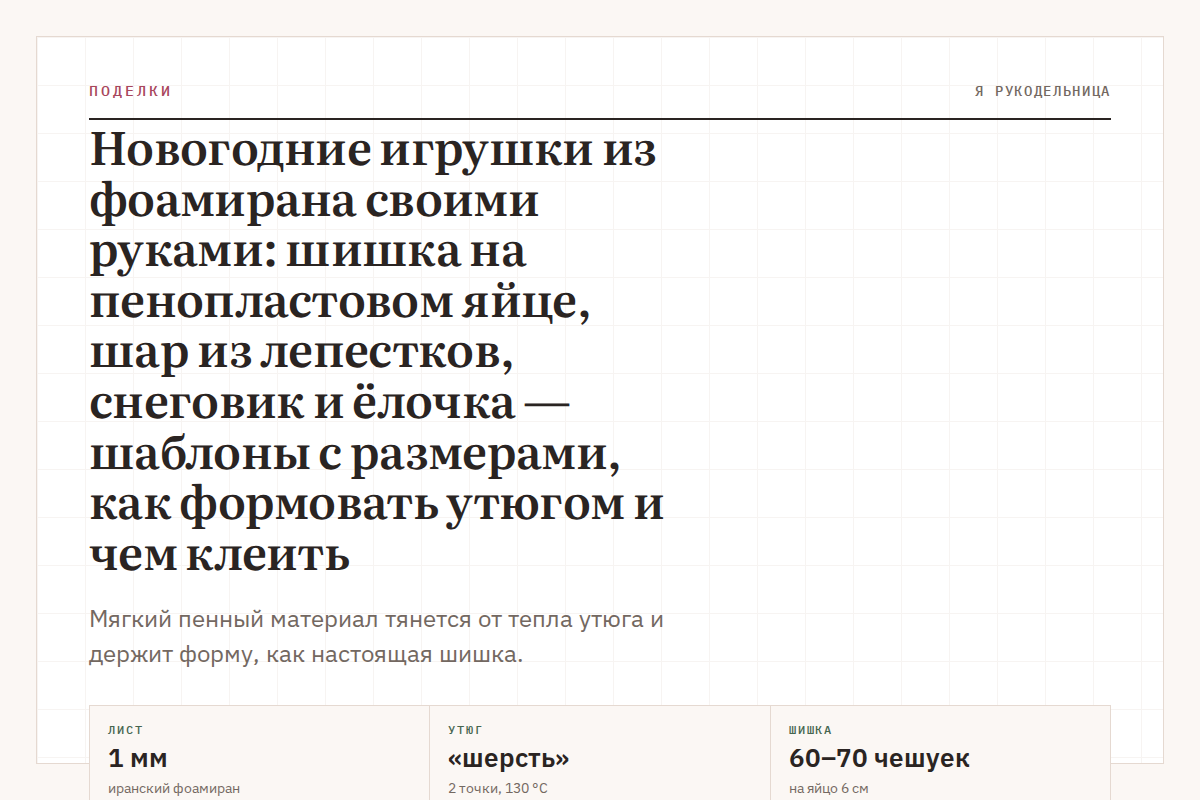Click the subtitle starting with Мягкий пенный материал
1200x800 pixels.
[377, 637]
